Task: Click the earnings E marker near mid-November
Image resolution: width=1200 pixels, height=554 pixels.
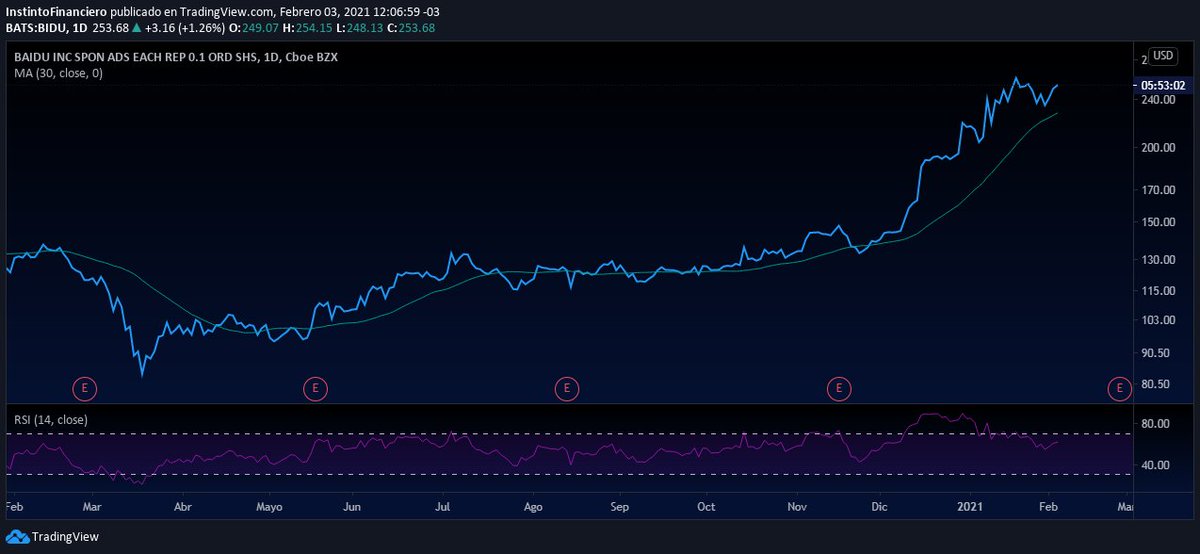Action: pos(839,387)
